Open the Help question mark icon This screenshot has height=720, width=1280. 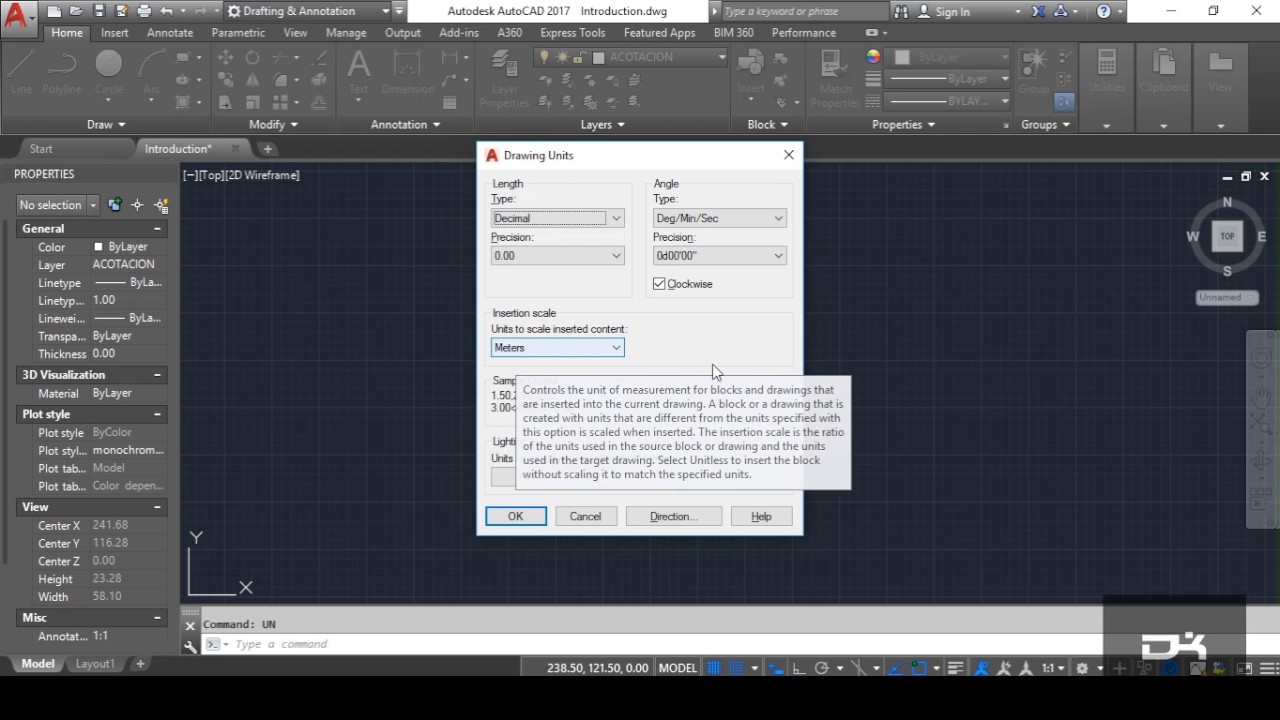(x=1103, y=12)
